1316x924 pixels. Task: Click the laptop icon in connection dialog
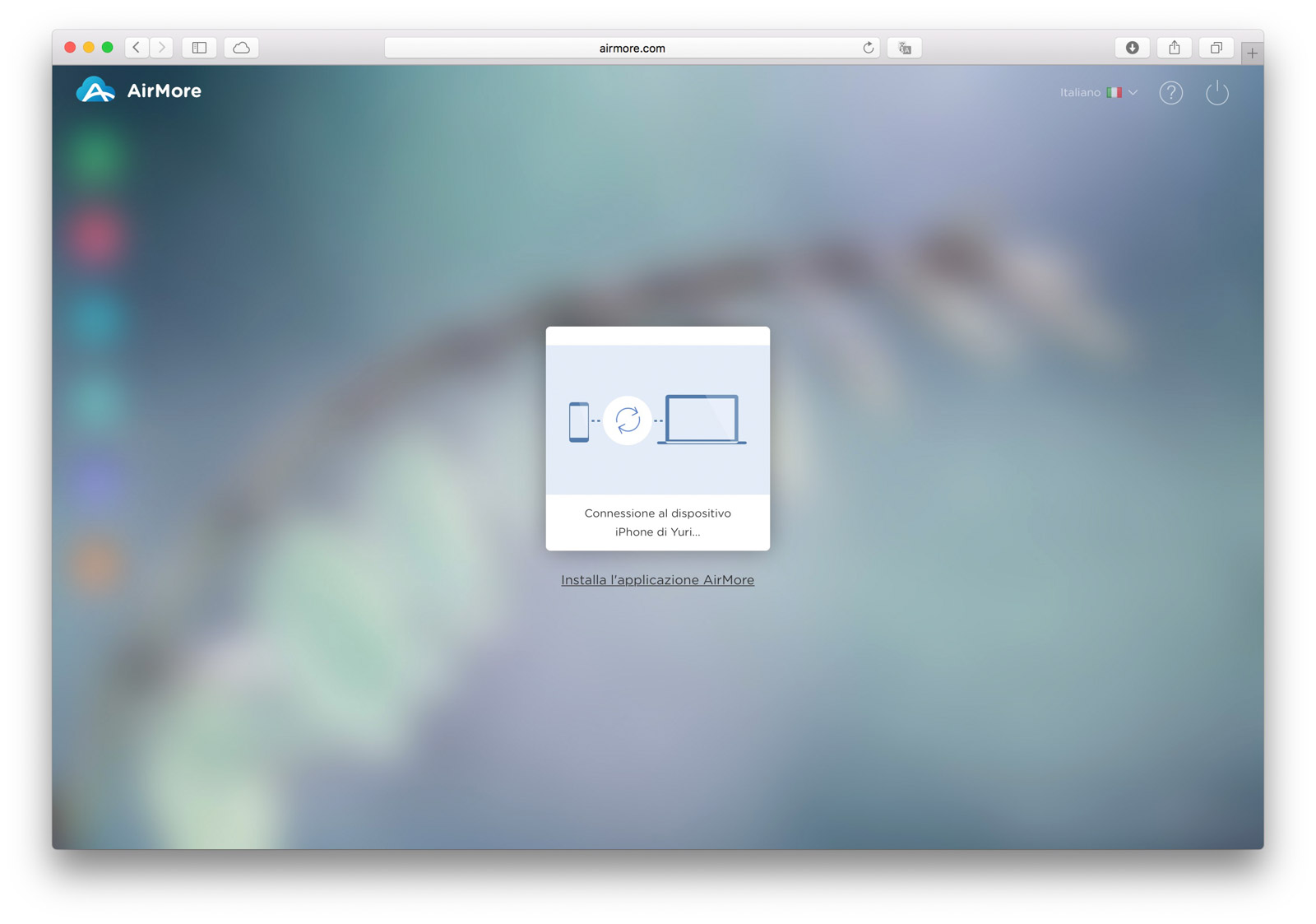click(x=702, y=420)
